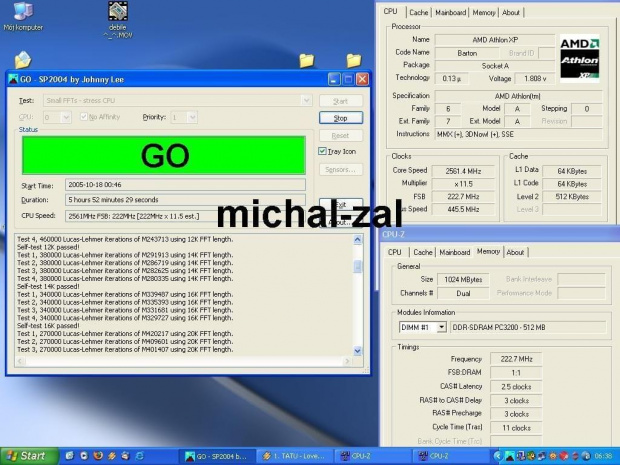Click the Cycle Time (Tras) value 11 clocks
This screenshot has width=620, height=465.
coord(516,428)
